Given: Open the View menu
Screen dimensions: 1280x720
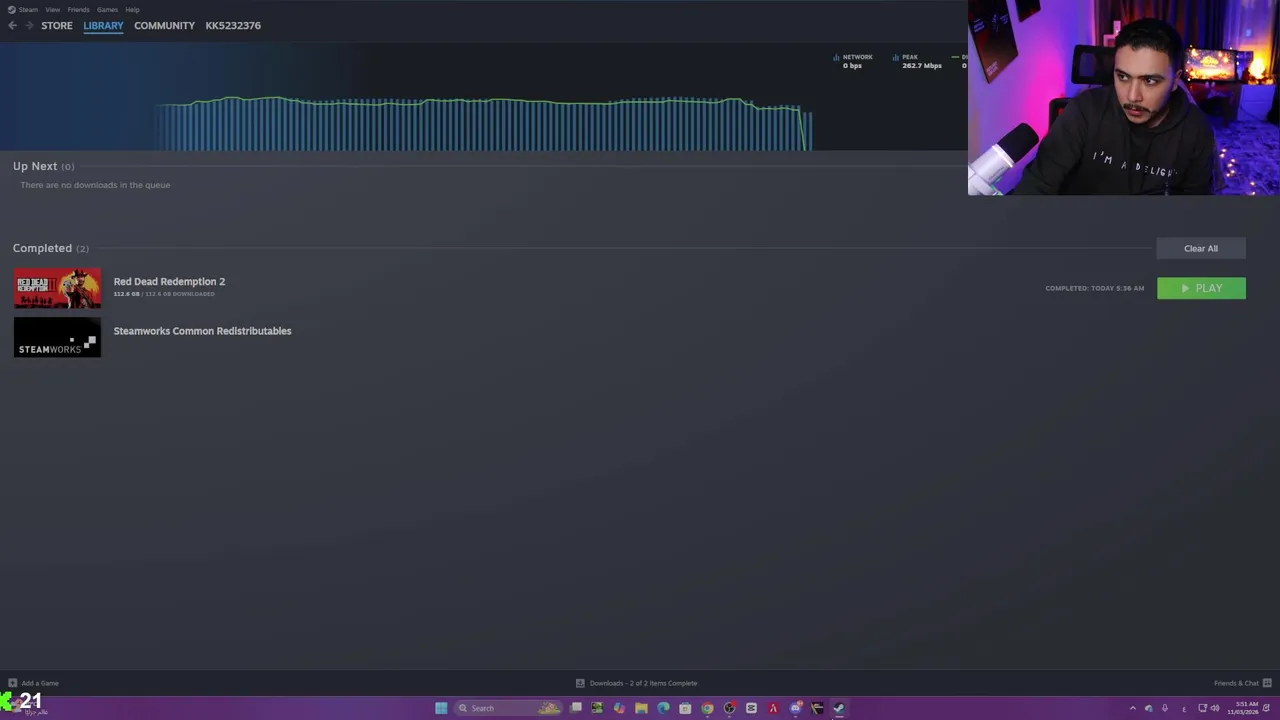Looking at the screenshot, I should coord(52,9).
